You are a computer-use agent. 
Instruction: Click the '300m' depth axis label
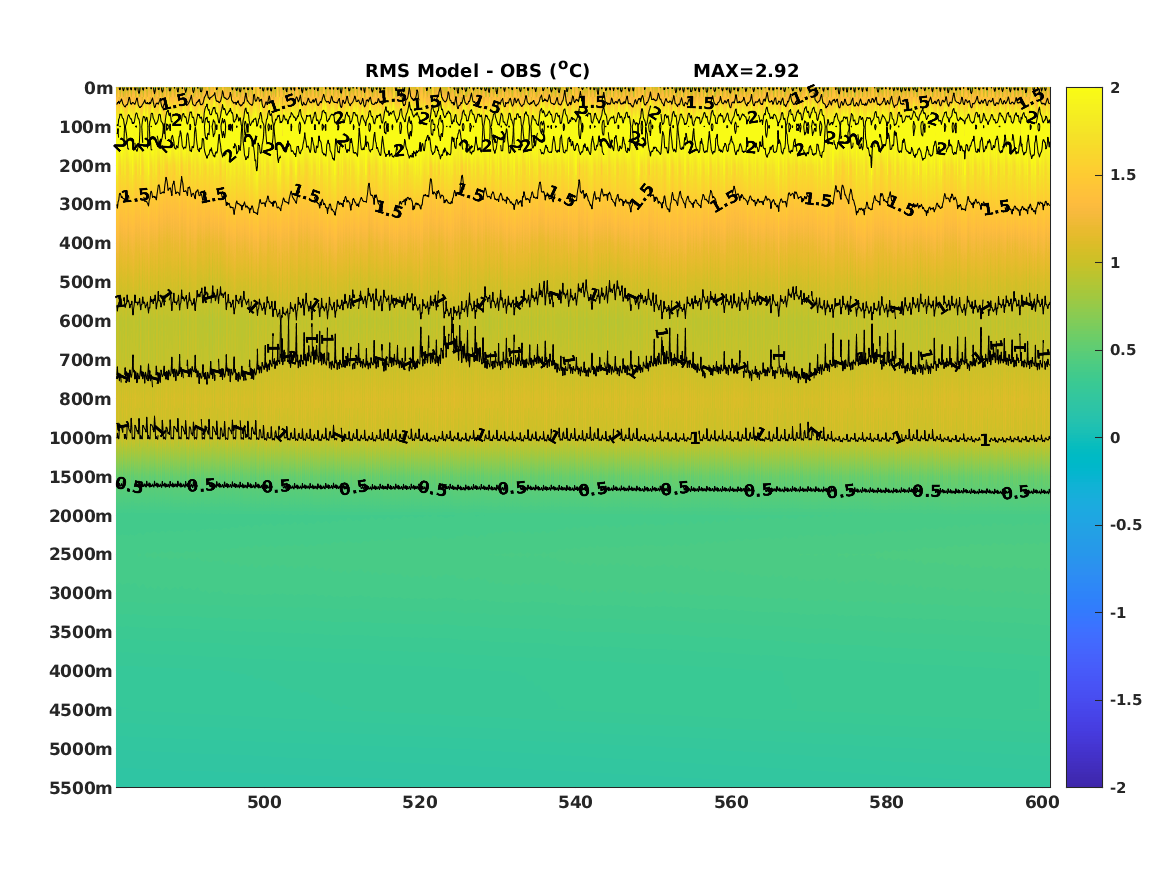pyautogui.click(x=86, y=205)
